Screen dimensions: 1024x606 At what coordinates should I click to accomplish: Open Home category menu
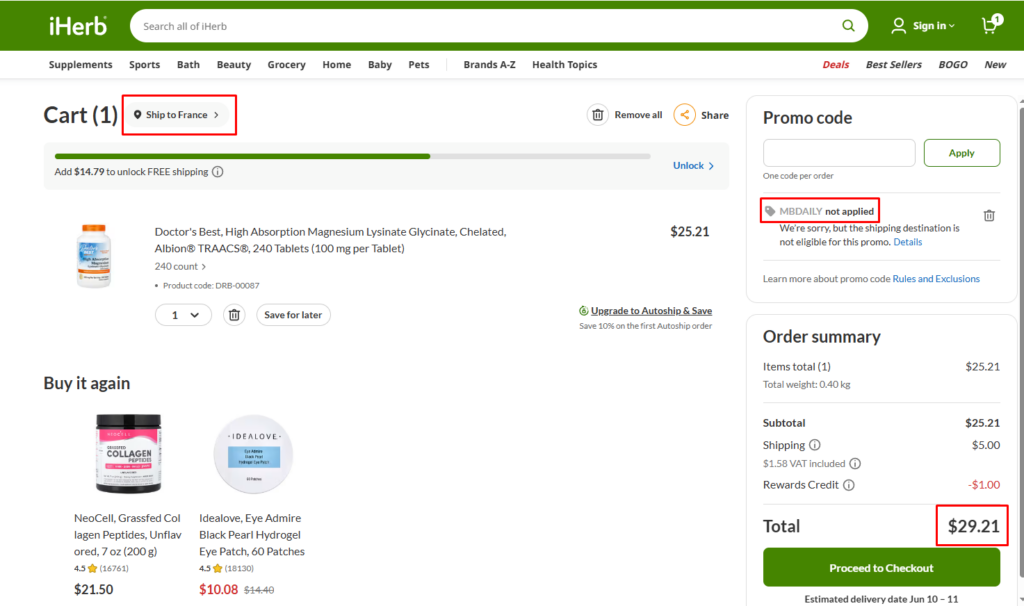pyautogui.click(x=336, y=65)
